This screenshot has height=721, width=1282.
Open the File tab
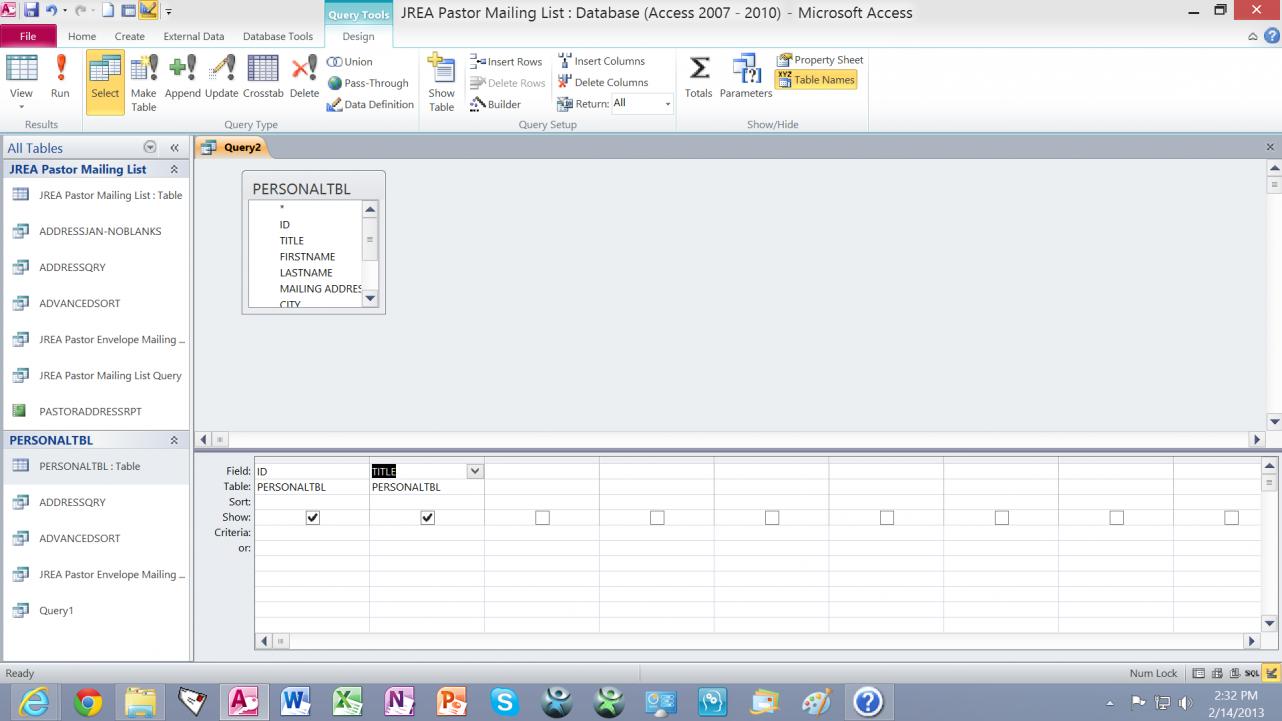[28, 37]
